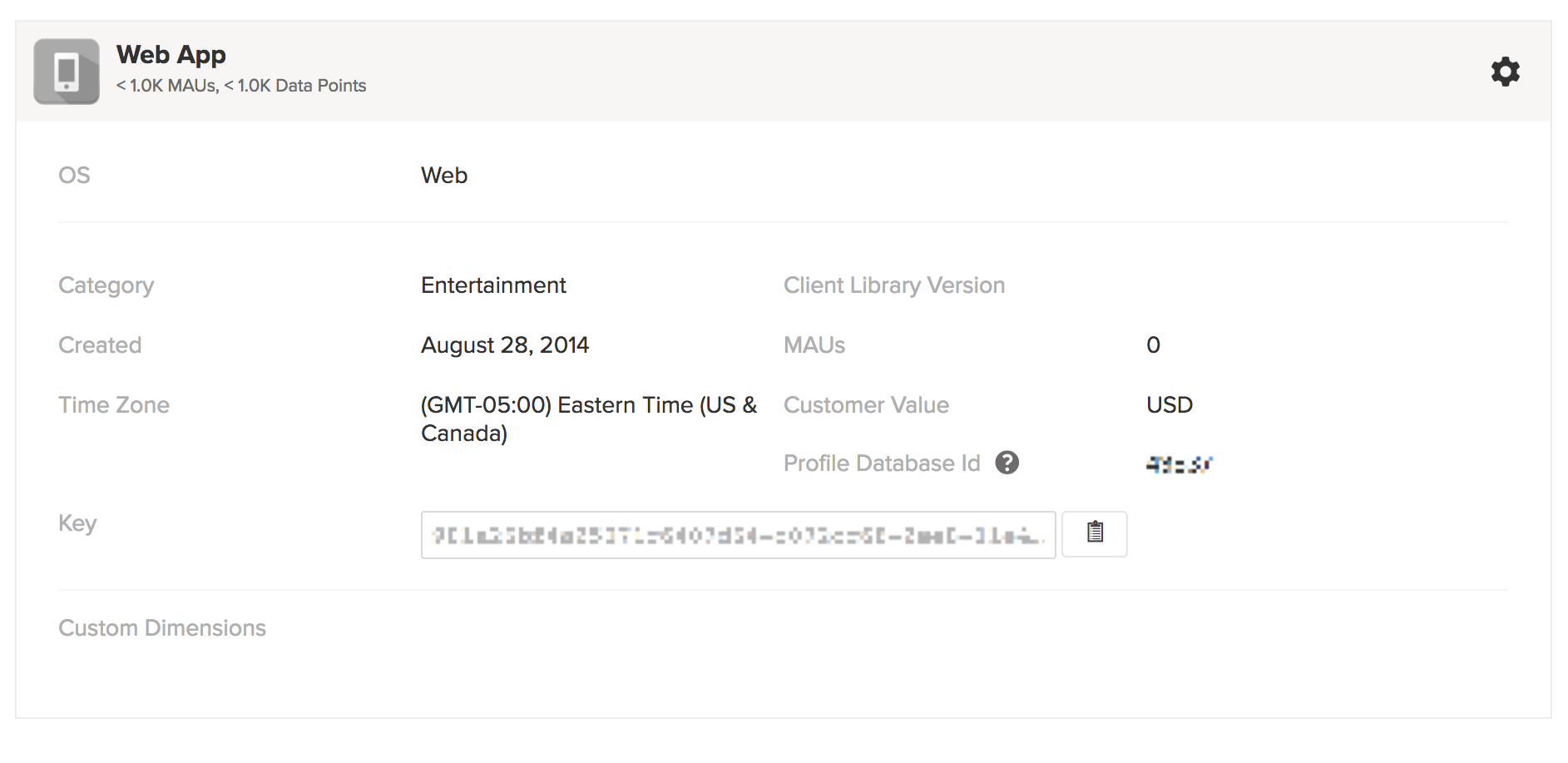Click the USD customer value

[1169, 405]
